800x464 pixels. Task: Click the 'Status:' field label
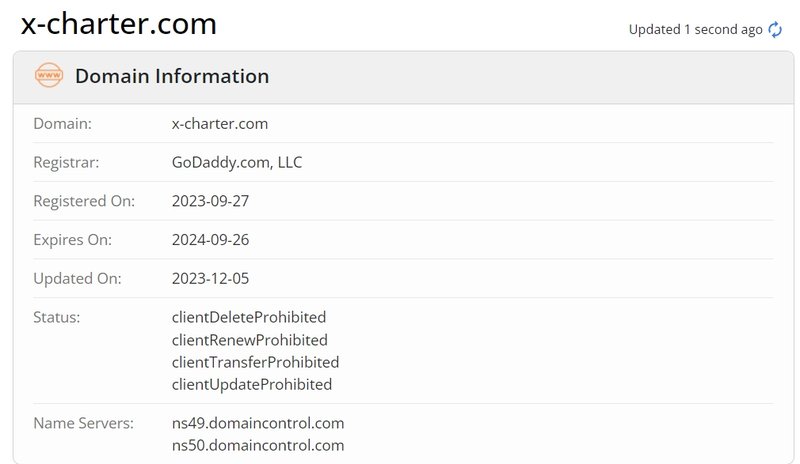57,317
